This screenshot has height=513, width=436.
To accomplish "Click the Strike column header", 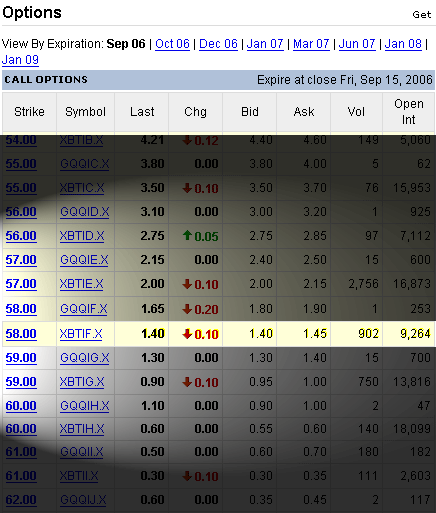I will [29, 112].
